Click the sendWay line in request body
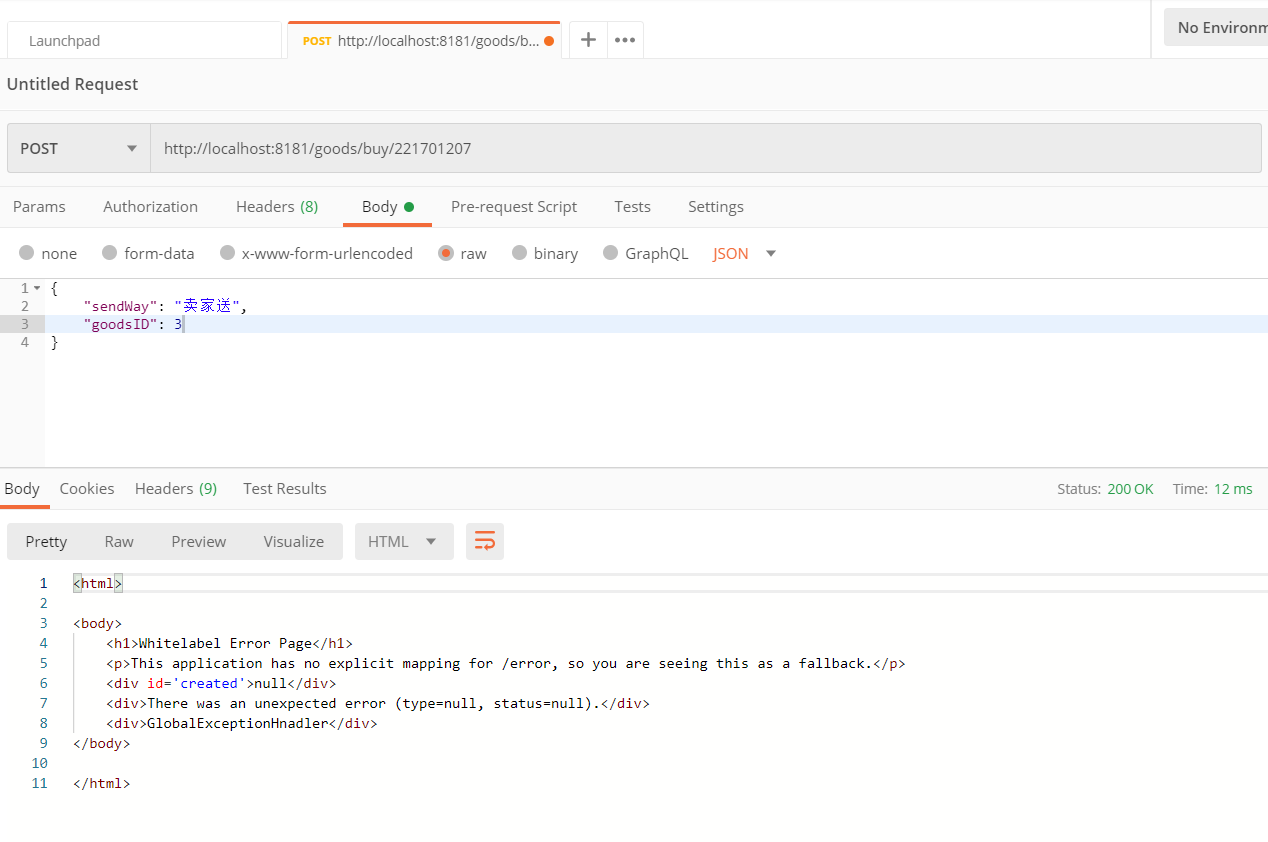The height and width of the screenshot is (842, 1268). pos(165,306)
